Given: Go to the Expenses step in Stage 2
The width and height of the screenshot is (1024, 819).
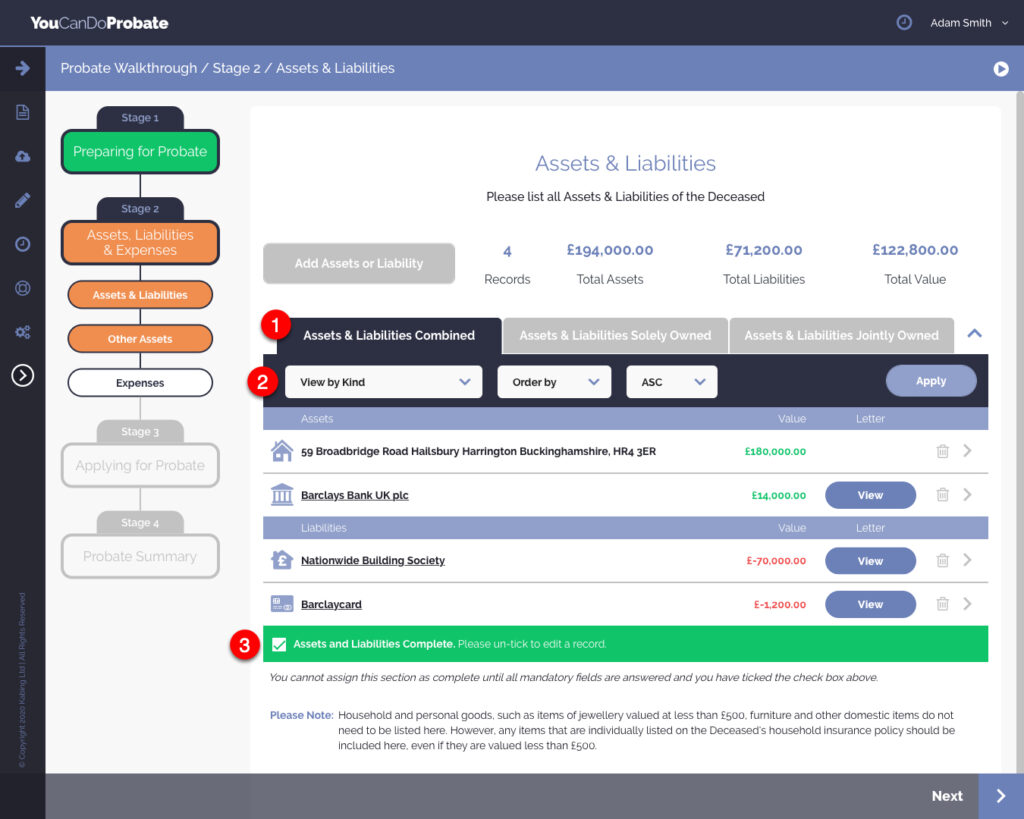Looking at the screenshot, I should [140, 383].
